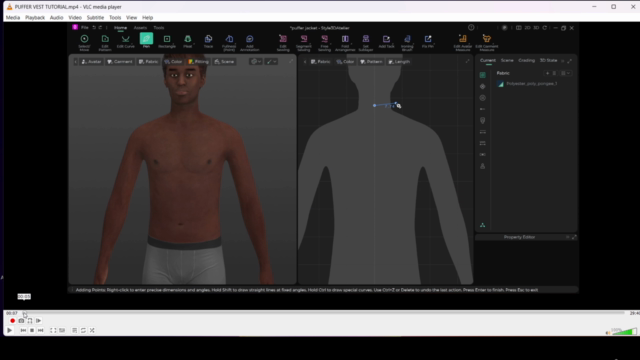
Task: Toggle the Avatar display button in 3D view
Action: coord(91,62)
